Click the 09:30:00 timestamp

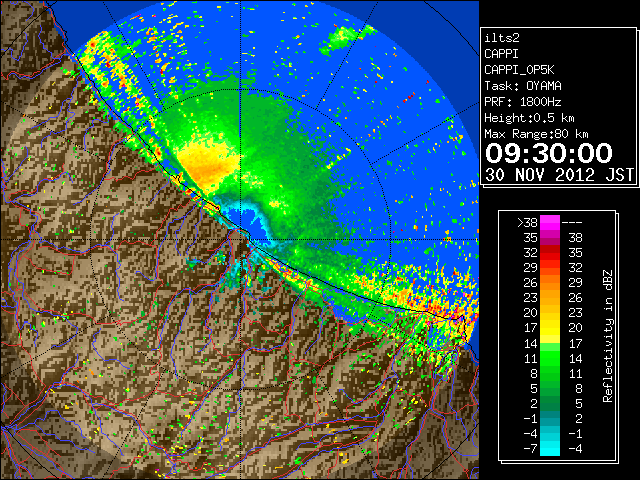tap(549, 153)
